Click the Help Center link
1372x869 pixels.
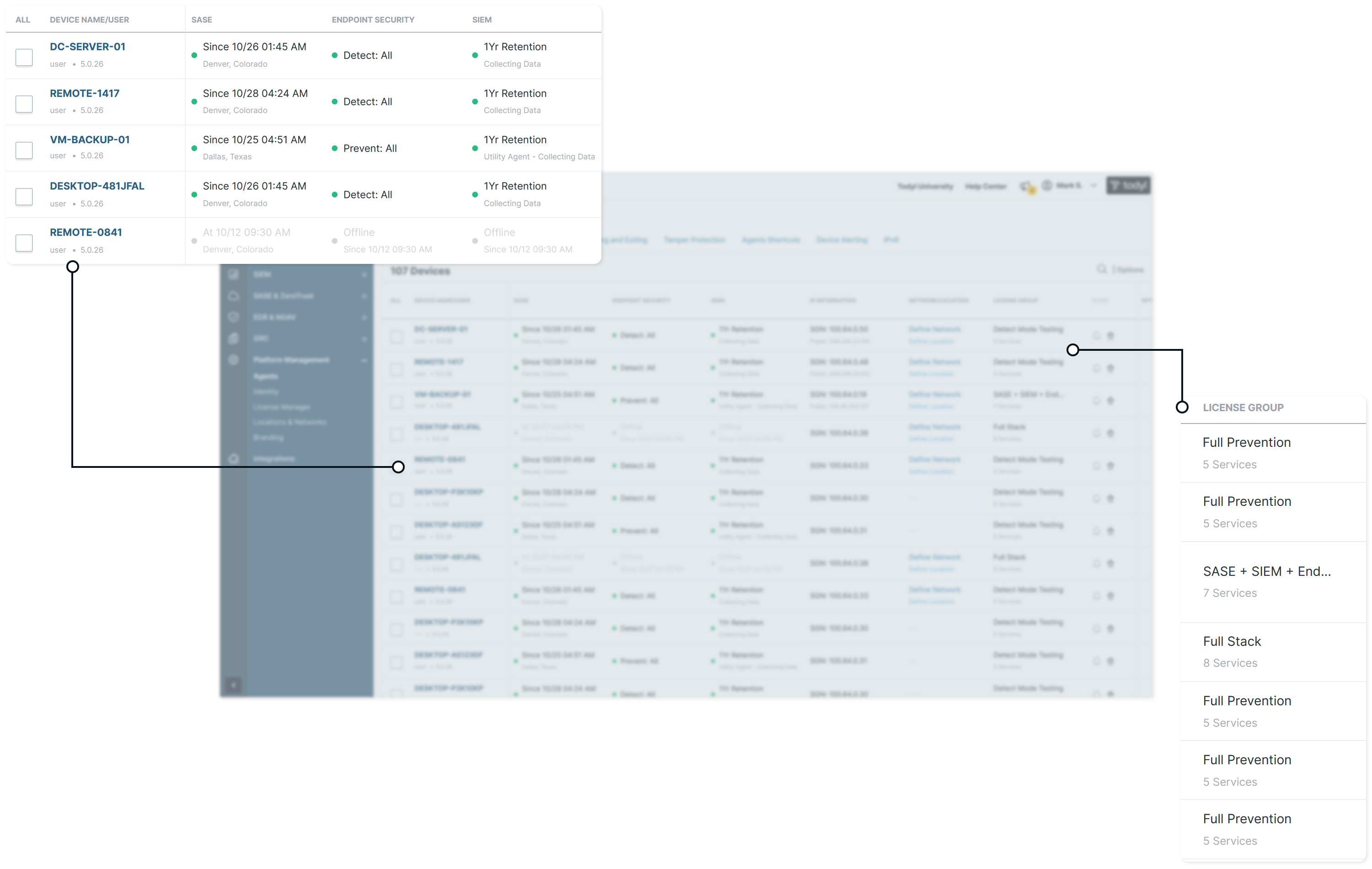point(986,186)
